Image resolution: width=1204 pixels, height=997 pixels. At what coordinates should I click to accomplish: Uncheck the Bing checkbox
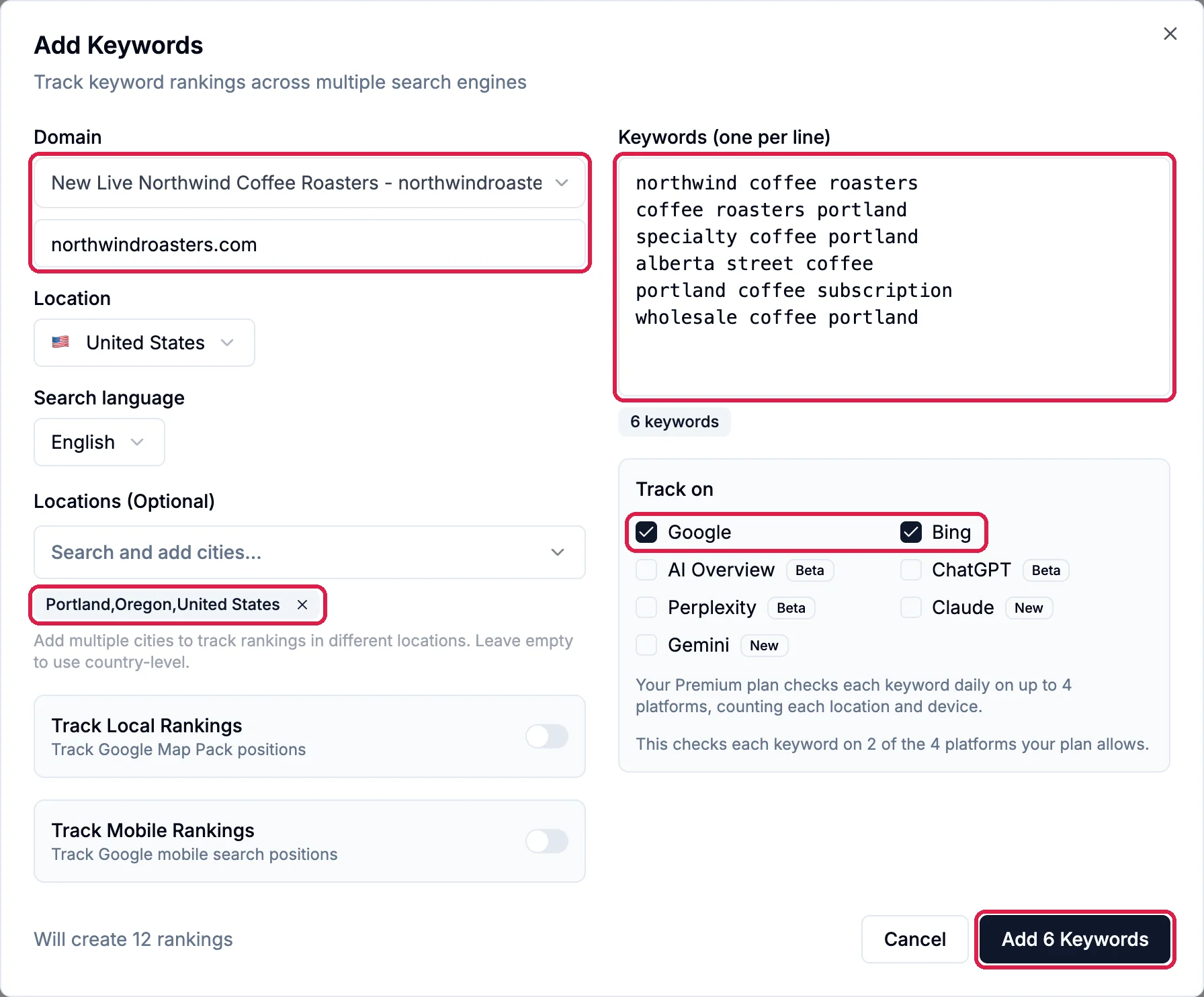click(x=910, y=532)
